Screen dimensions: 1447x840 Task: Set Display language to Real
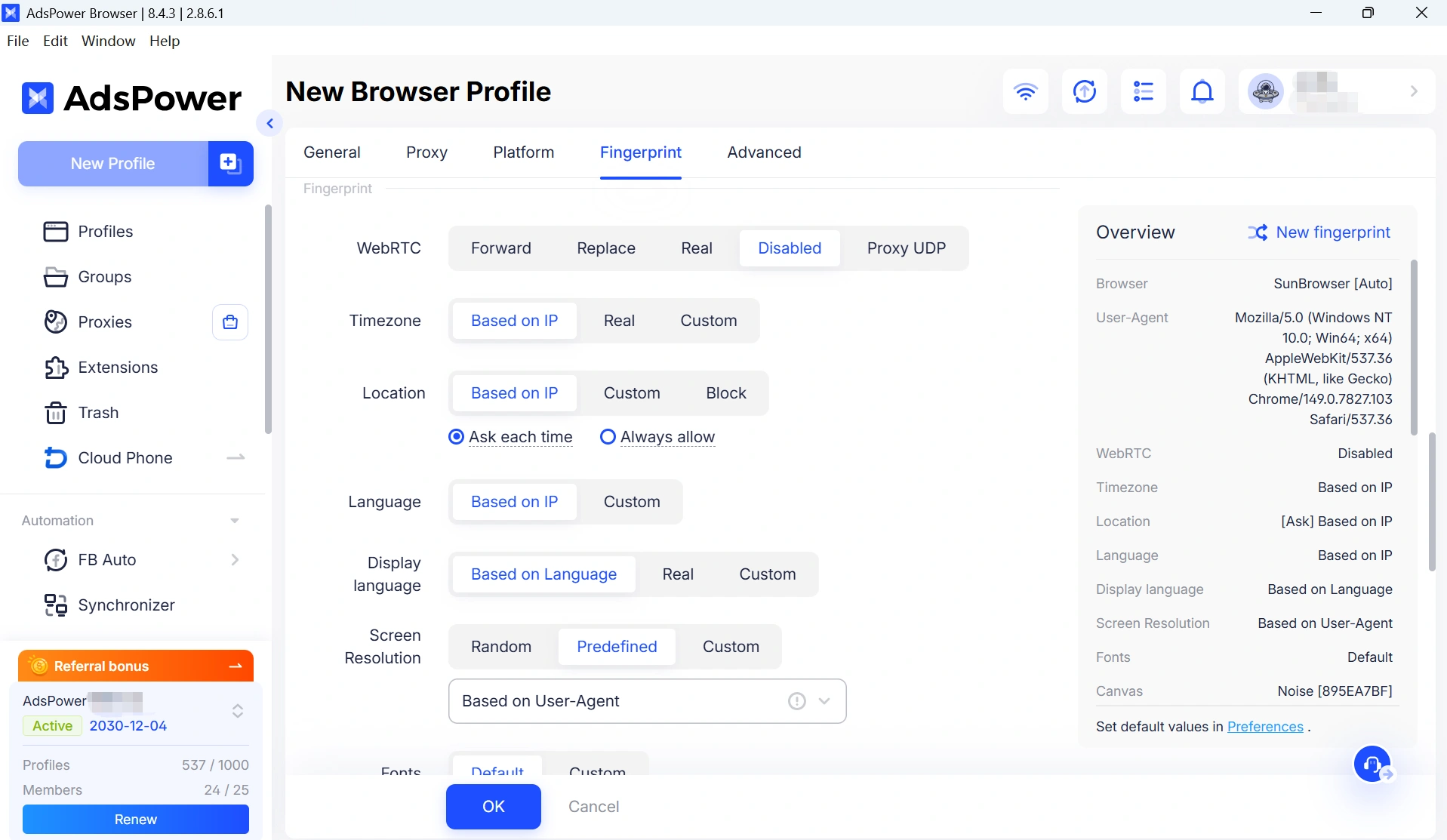(678, 574)
